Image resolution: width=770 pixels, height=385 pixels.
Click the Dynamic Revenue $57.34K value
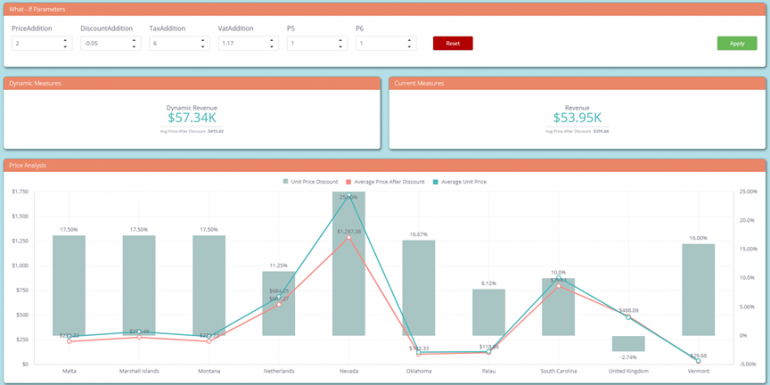[192, 118]
